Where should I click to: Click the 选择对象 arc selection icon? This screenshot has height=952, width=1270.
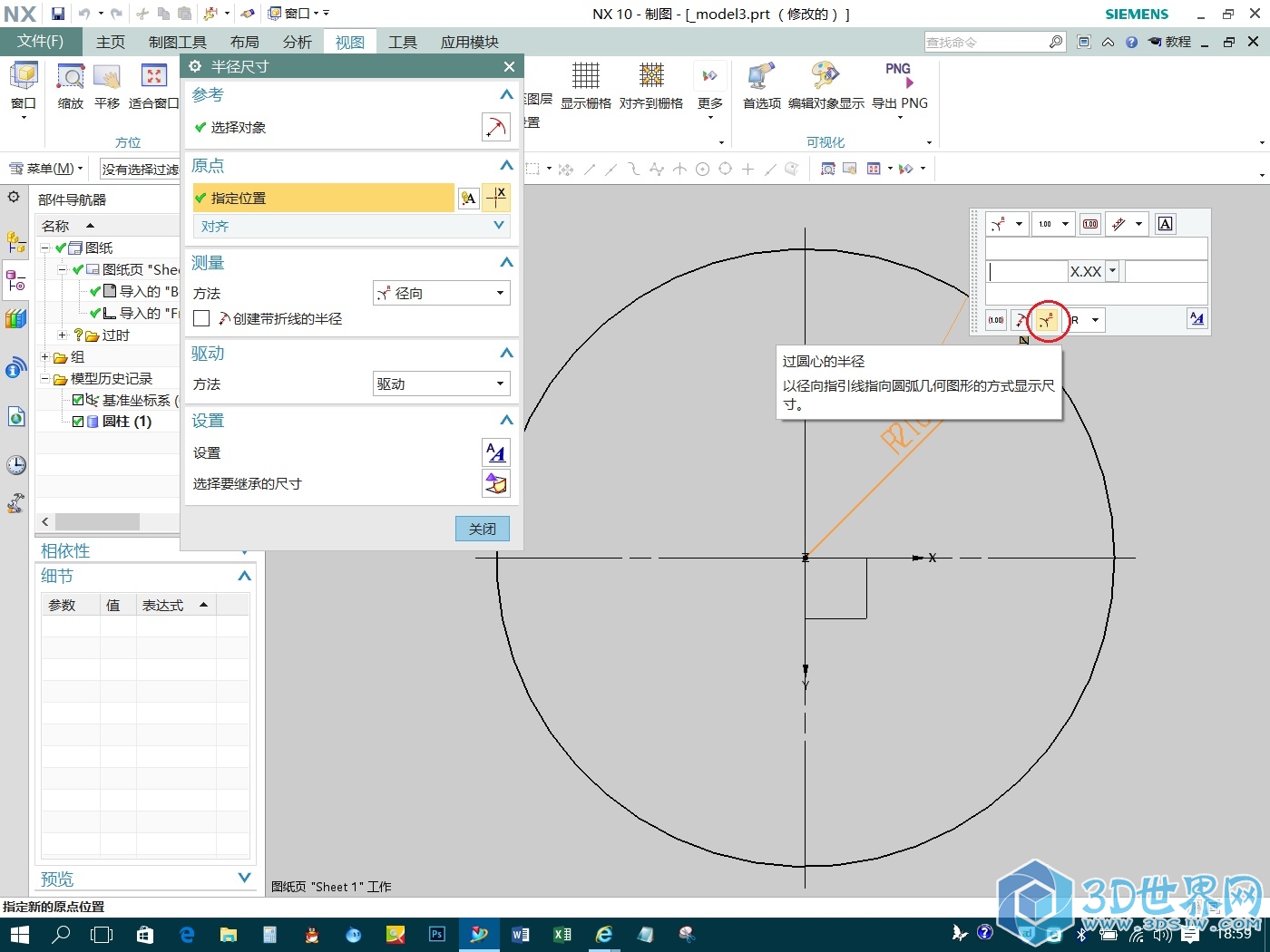click(496, 128)
